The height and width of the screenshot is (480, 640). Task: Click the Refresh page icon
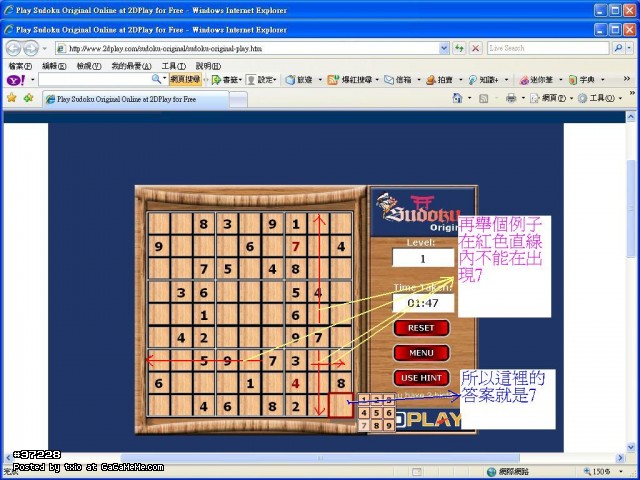point(459,48)
